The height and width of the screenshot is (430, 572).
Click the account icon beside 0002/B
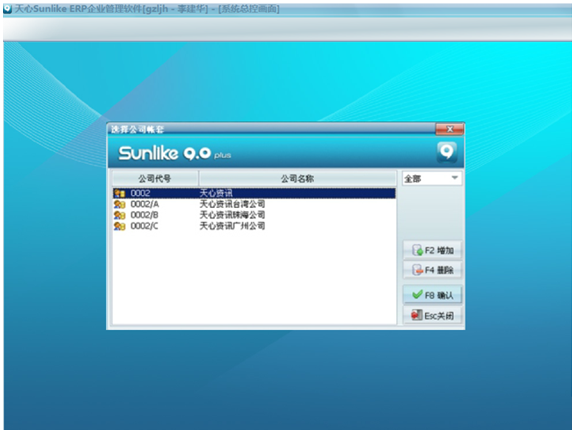pyautogui.click(x=119, y=215)
